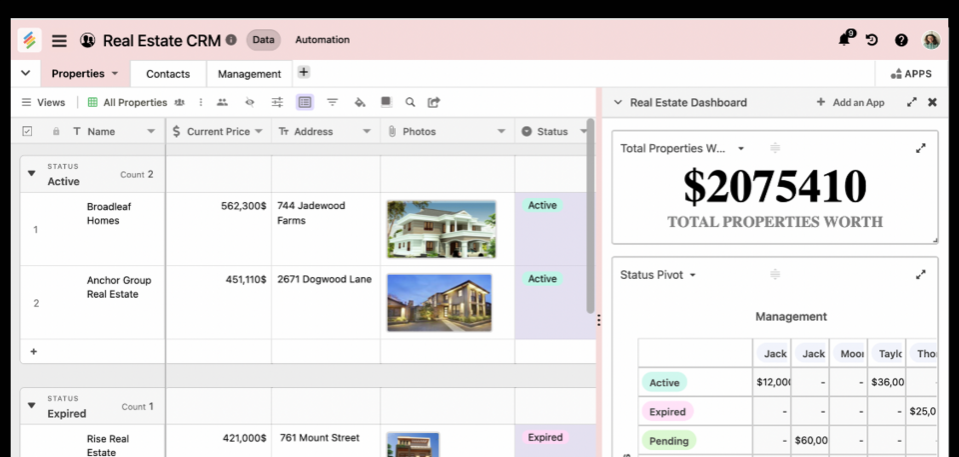Open the Current Price column dropdown

[x=258, y=132]
